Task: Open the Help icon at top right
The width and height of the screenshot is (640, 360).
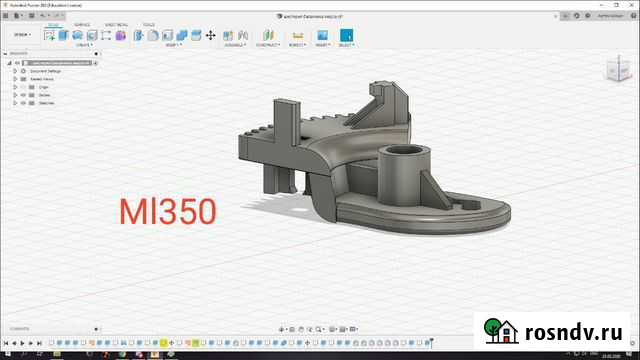Action: pyautogui.click(x=633, y=16)
